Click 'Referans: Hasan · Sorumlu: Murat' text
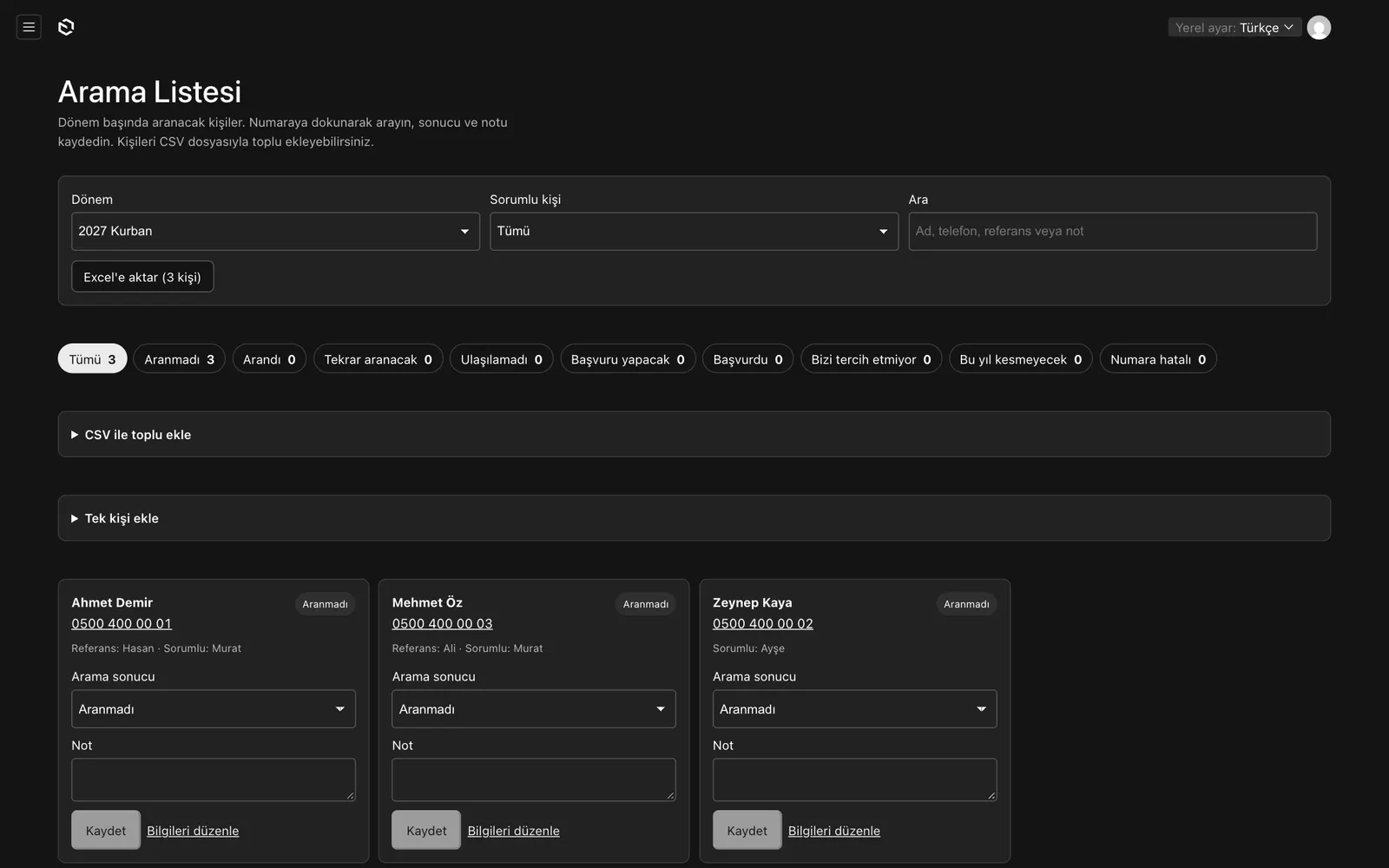The image size is (1389, 868). point(156,648)
